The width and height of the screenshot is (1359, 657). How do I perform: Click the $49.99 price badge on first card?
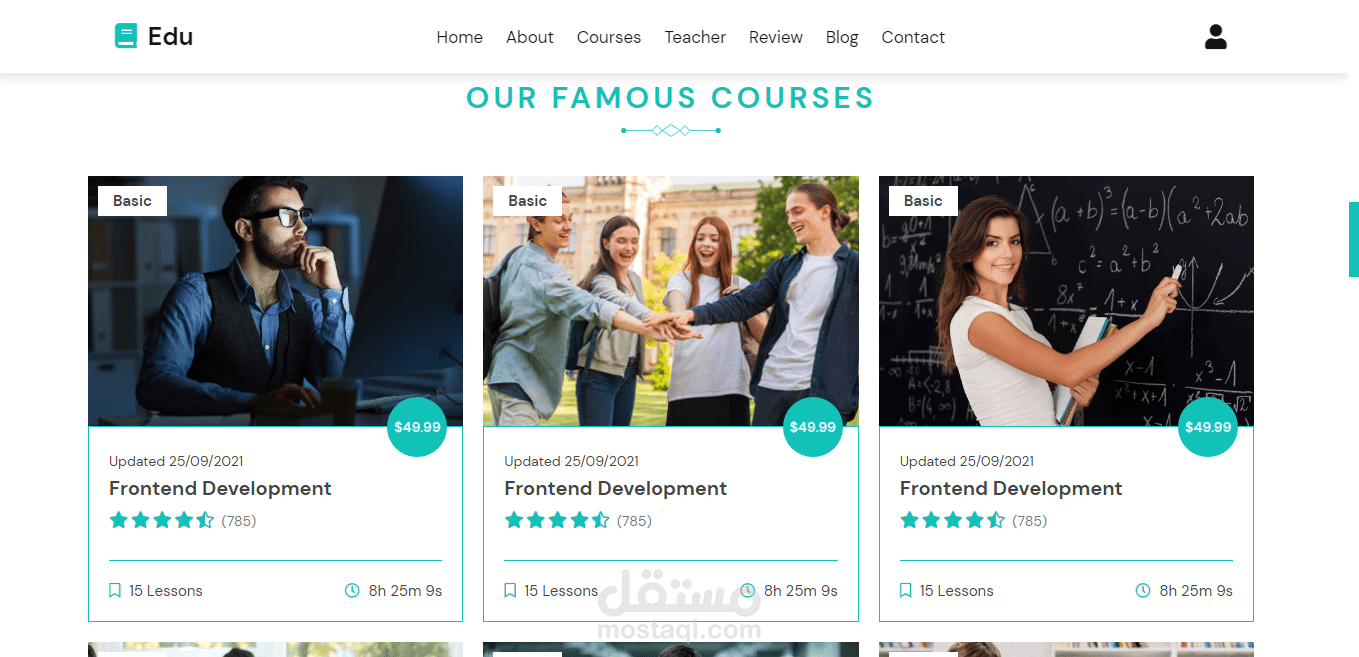tap(417, 427)
